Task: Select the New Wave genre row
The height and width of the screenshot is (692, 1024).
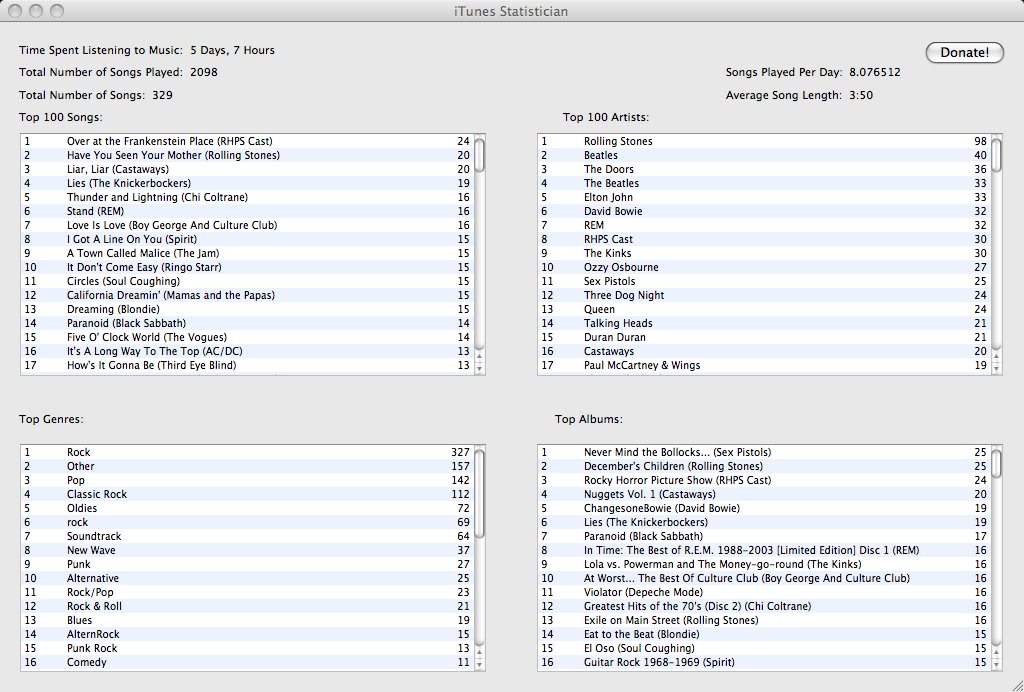Action: (248, 550)
